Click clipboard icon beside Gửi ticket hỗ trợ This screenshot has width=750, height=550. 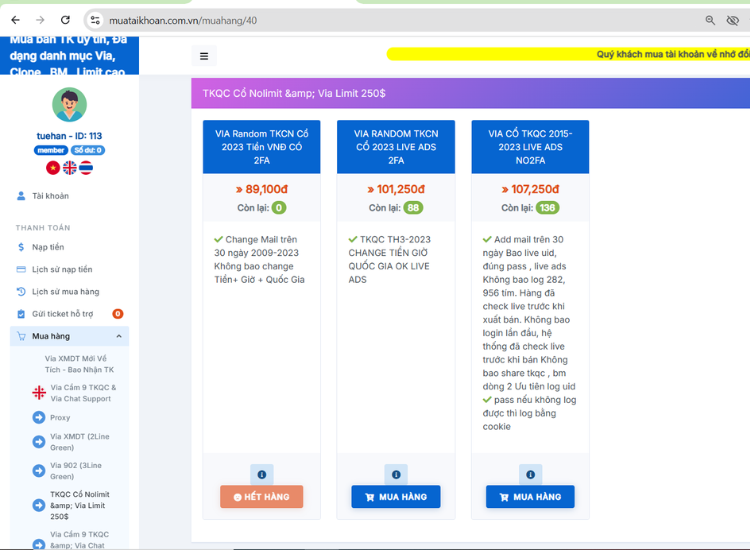(x=21, y=314)
